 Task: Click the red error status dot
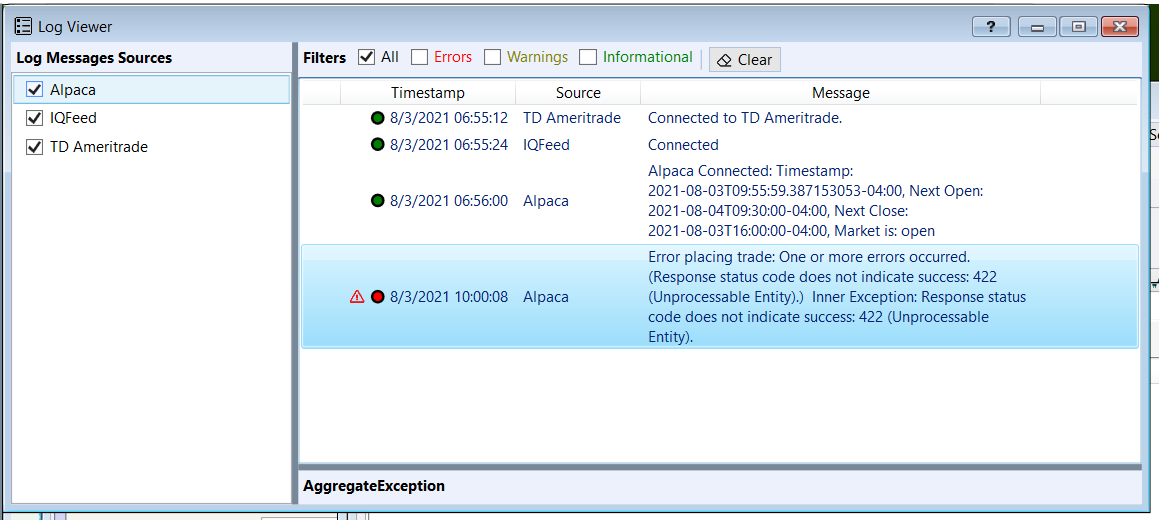378,297
